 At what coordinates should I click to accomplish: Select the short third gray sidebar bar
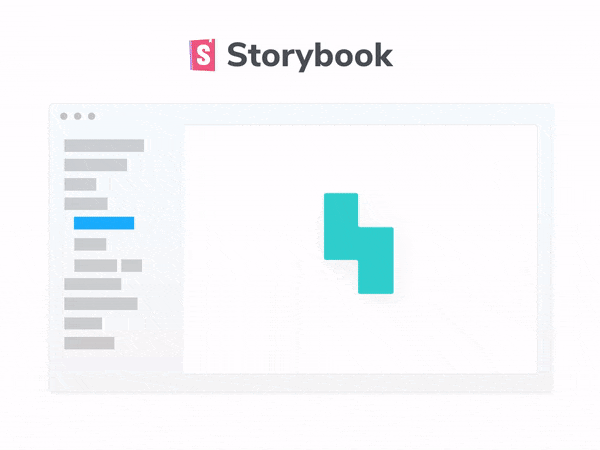[x=80, y=184]
